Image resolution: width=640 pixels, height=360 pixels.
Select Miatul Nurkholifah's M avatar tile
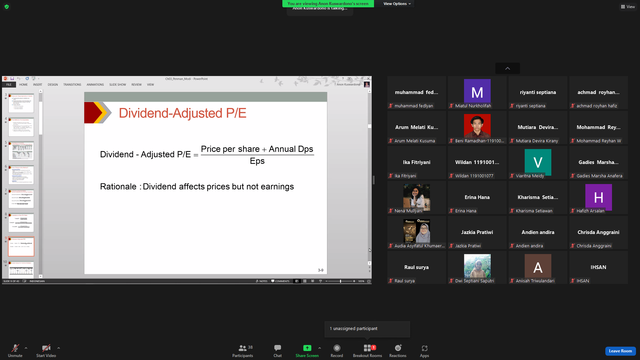click(477, 93)
